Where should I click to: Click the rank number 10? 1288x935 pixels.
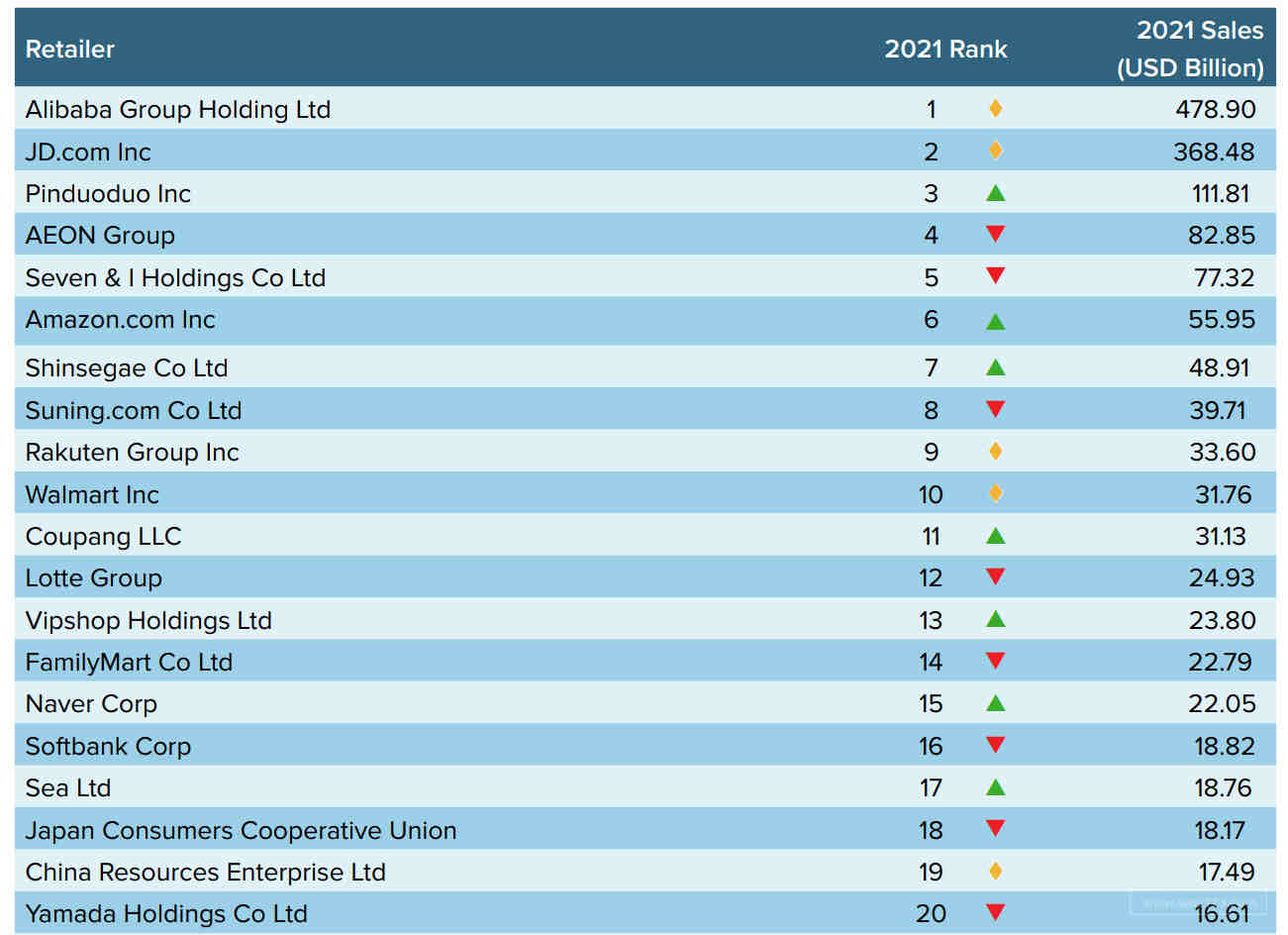(931, 494)
